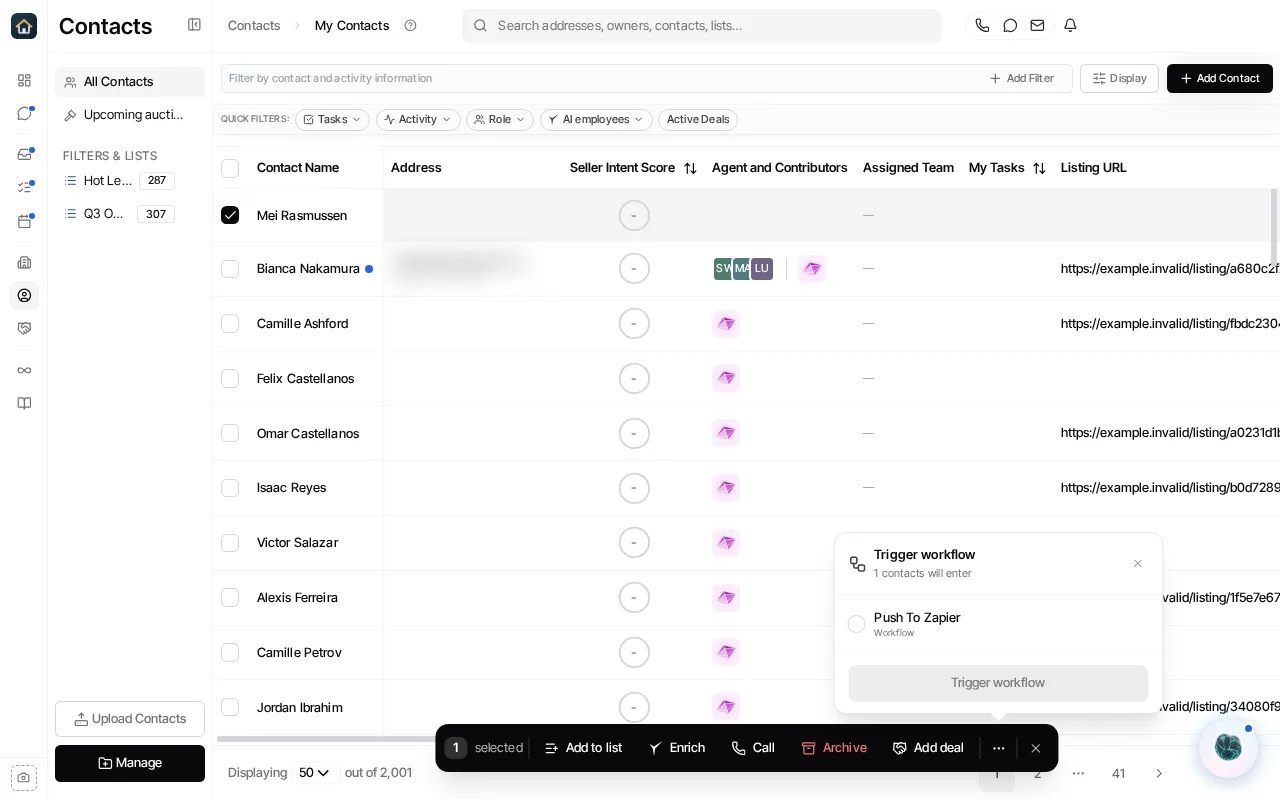Open the dashboard grid icon in sidebar
The image size is (1280, 800).
24,80
